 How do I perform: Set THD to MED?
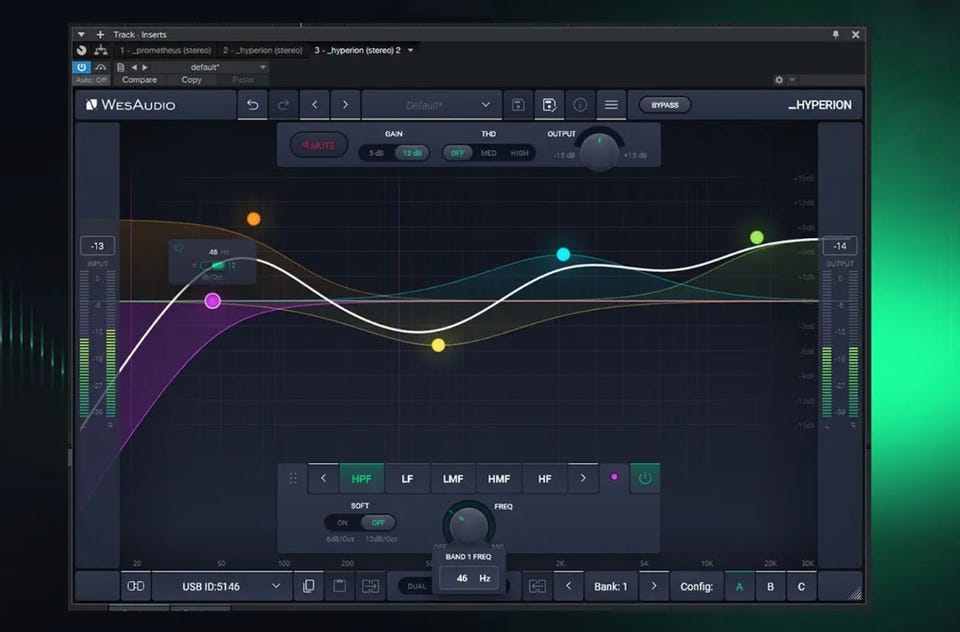[x=489, y=153]
